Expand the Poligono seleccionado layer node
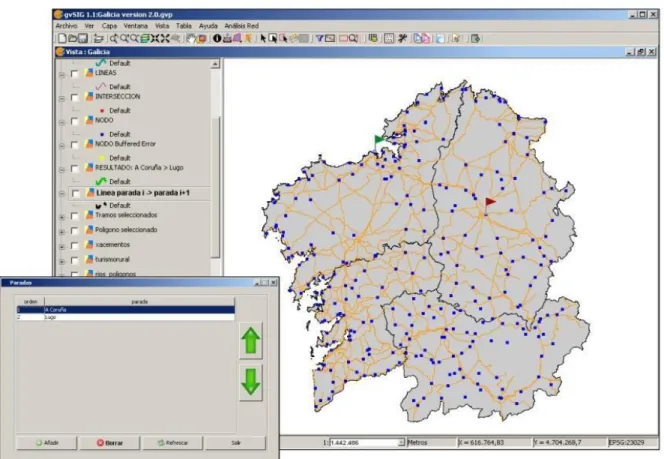 pos(62,232)
